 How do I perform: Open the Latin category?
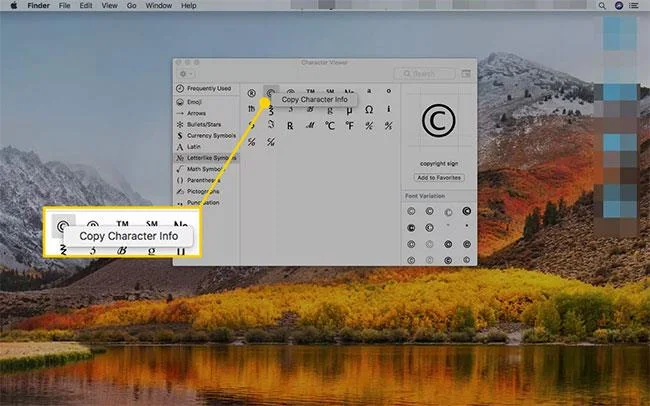click(x=206, y=147)
